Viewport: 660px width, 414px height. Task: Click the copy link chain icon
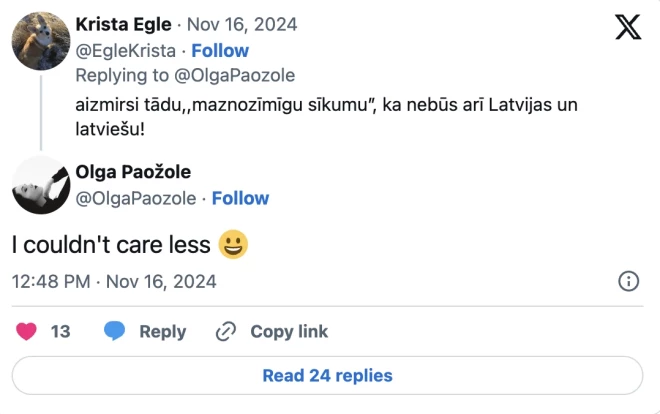click(x=226, y=331)
